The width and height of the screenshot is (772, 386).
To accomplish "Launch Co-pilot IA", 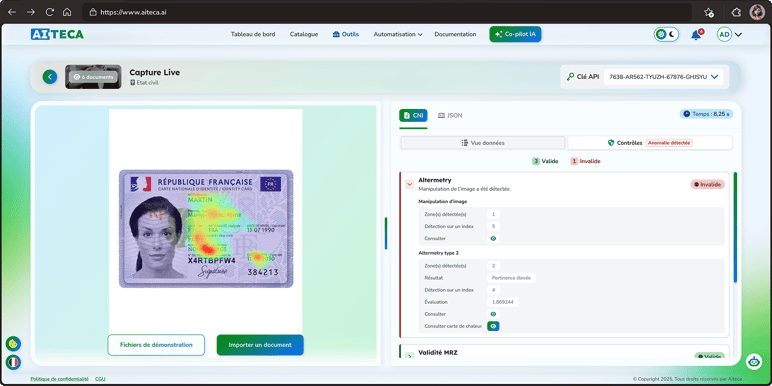I will pos(515,34).
